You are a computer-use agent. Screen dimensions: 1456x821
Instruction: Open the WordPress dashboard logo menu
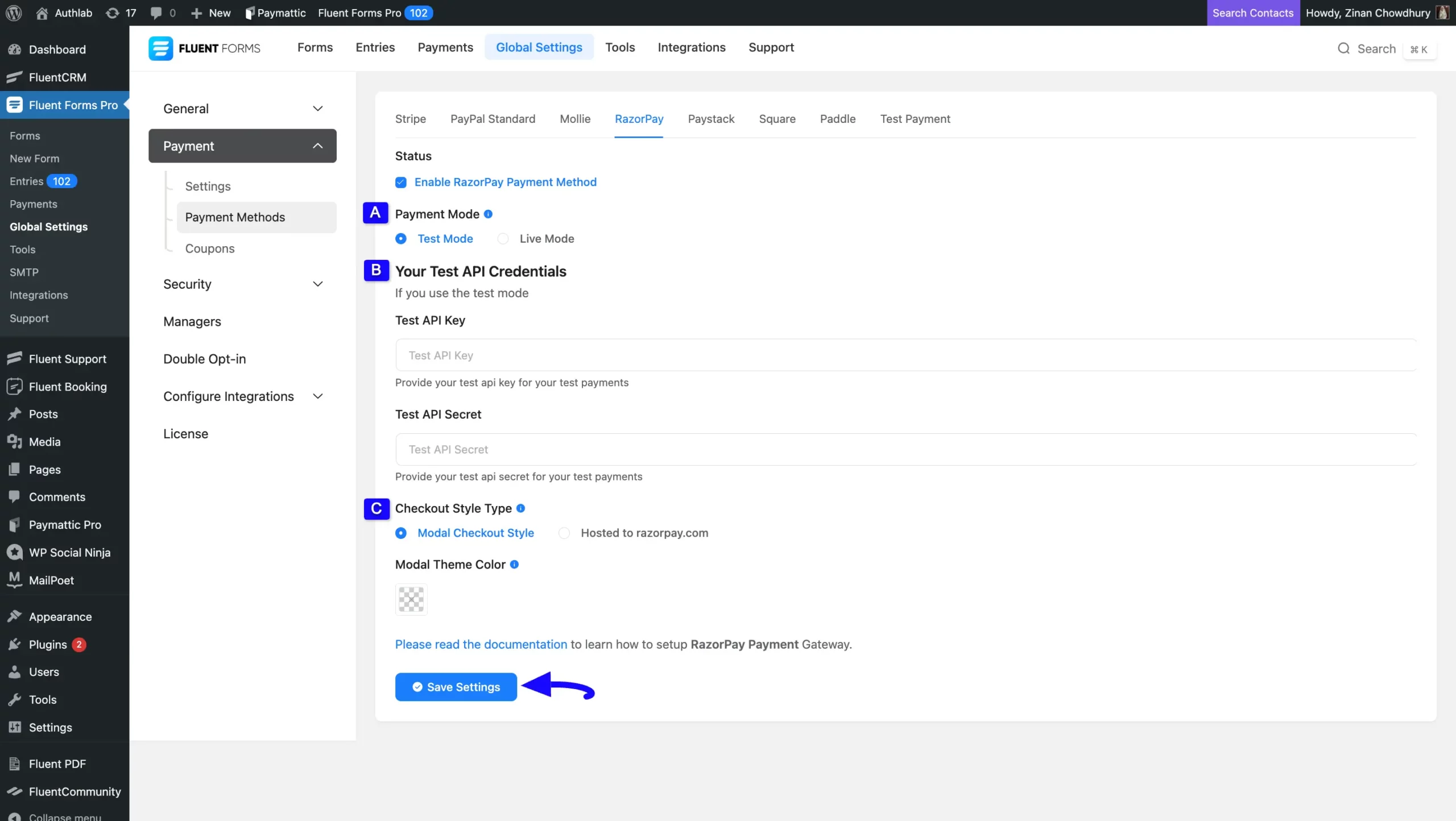[x=14, y=13]
